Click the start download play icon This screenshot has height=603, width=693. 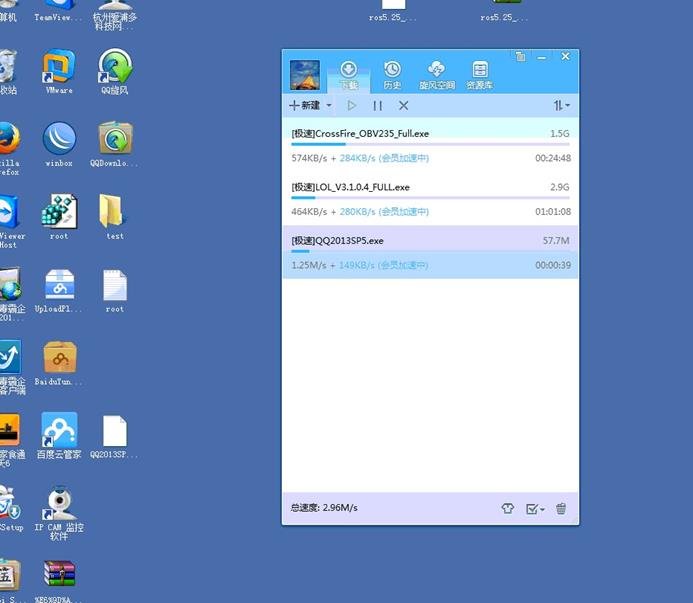coord(352,105)
